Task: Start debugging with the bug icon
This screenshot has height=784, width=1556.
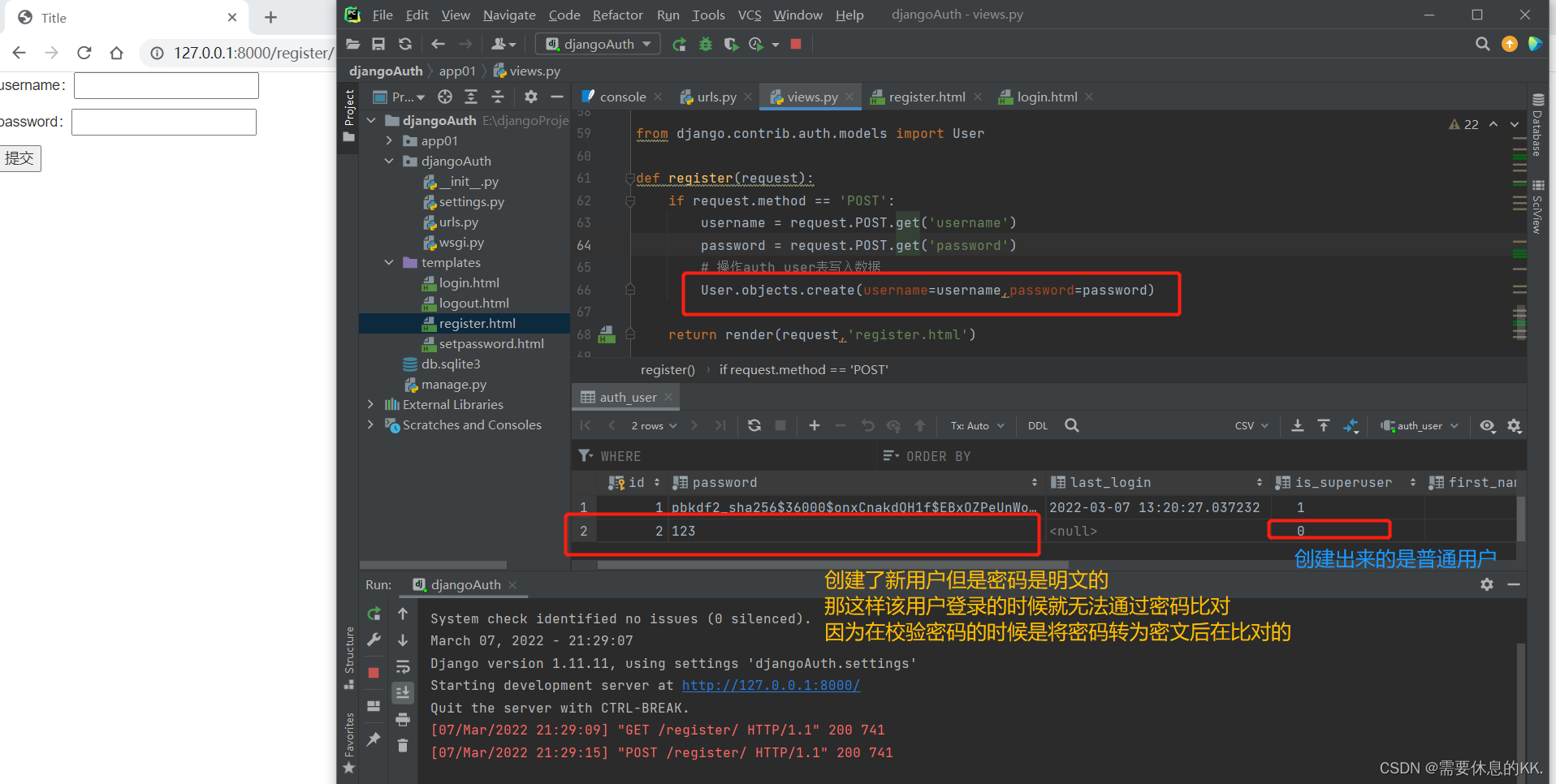Action: point(705,44)
